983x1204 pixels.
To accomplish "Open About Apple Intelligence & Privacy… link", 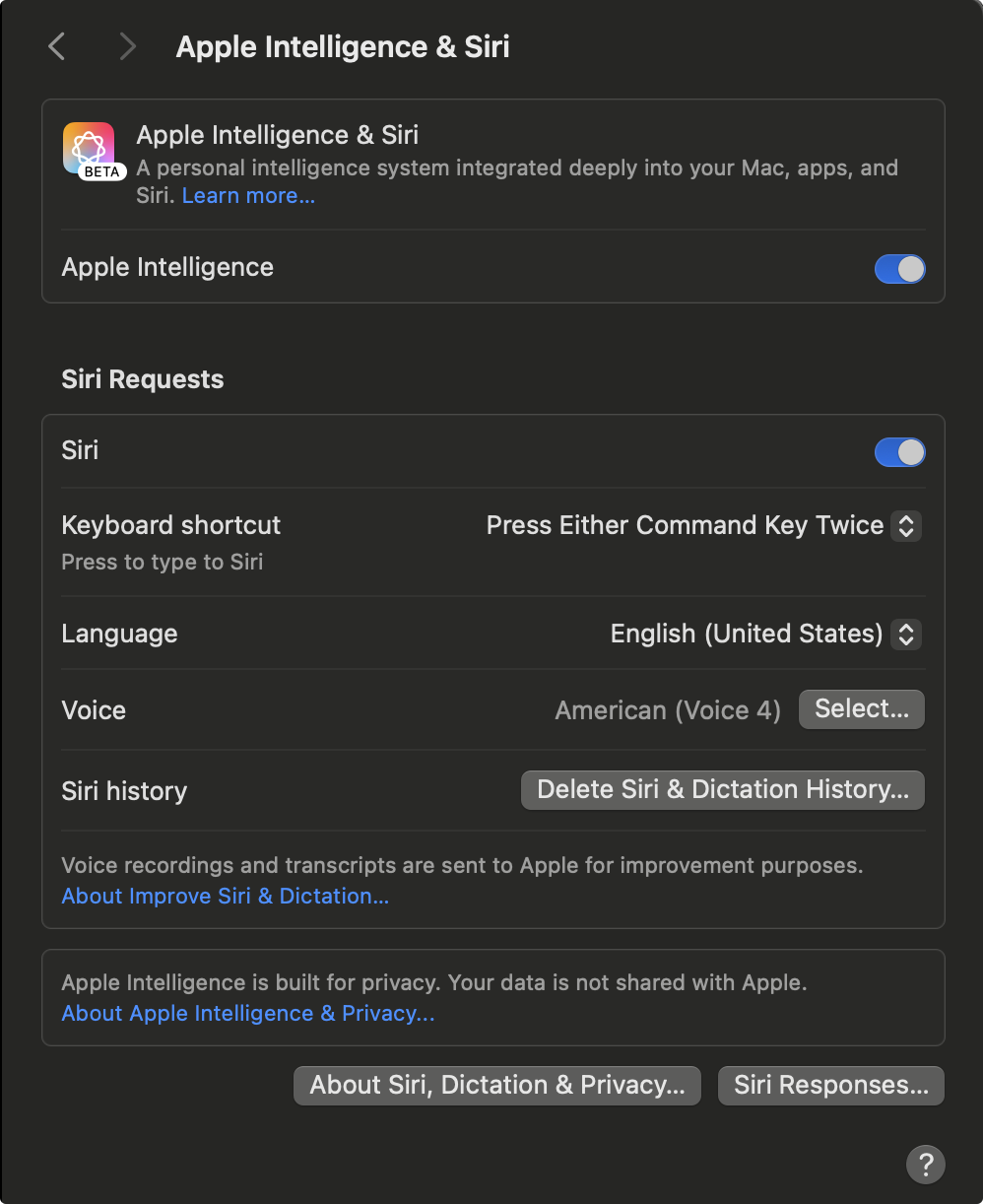I will tap(248, 1013).
